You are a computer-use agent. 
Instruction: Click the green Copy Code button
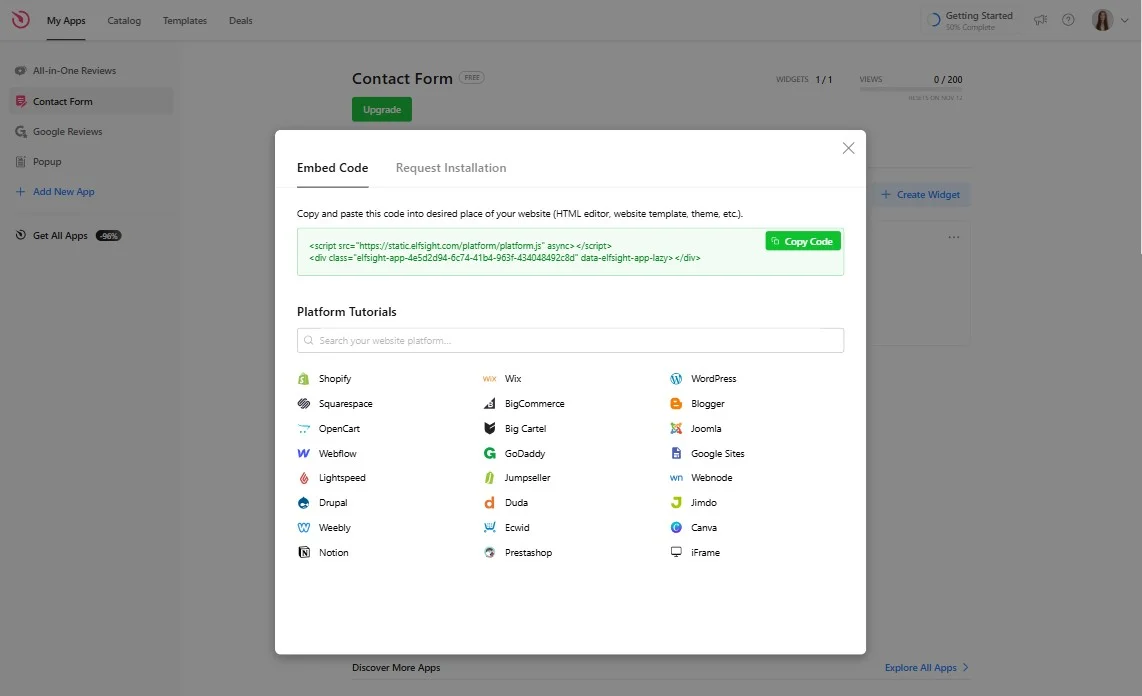pyautogui.click(x=803, y=240)
